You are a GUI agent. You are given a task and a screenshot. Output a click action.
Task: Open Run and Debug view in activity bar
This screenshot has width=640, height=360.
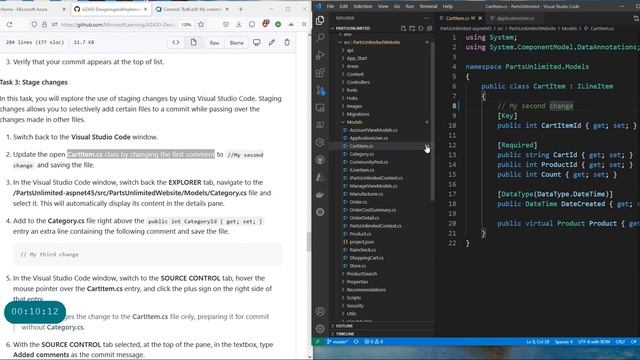(320, 55)
